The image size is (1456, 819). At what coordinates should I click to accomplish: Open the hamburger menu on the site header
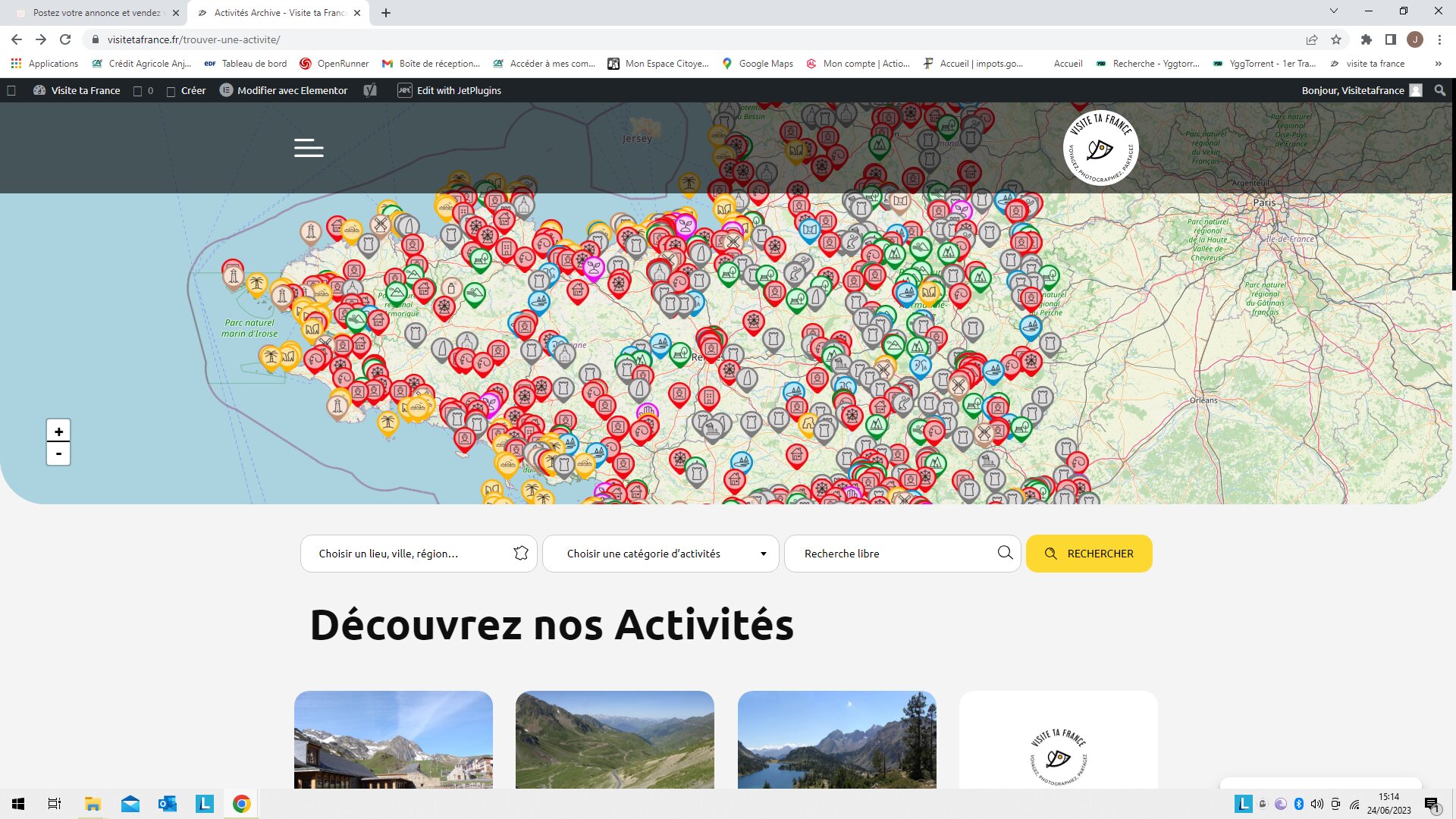[x=309, y=148]
